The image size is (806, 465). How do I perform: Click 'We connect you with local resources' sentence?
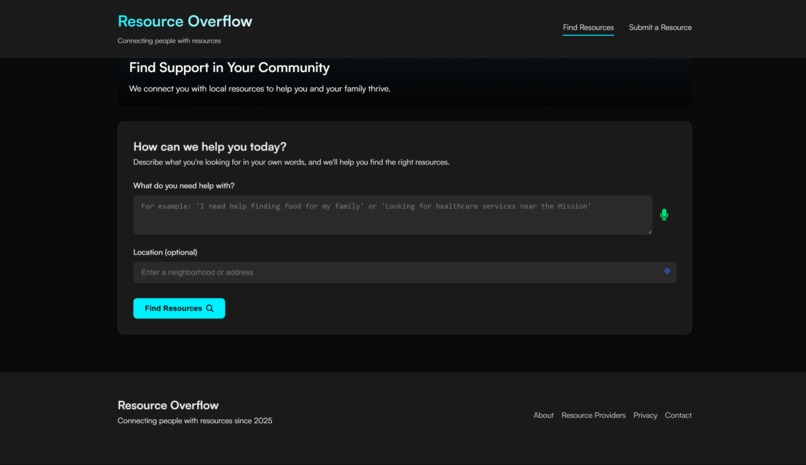(x=260, y=89)
